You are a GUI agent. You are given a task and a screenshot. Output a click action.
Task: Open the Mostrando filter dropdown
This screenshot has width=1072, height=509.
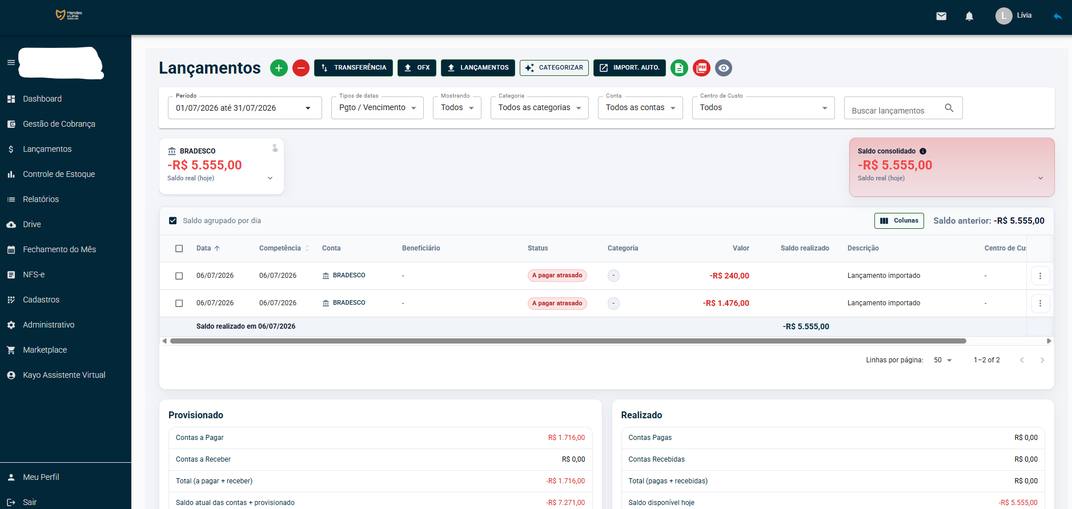457,108
